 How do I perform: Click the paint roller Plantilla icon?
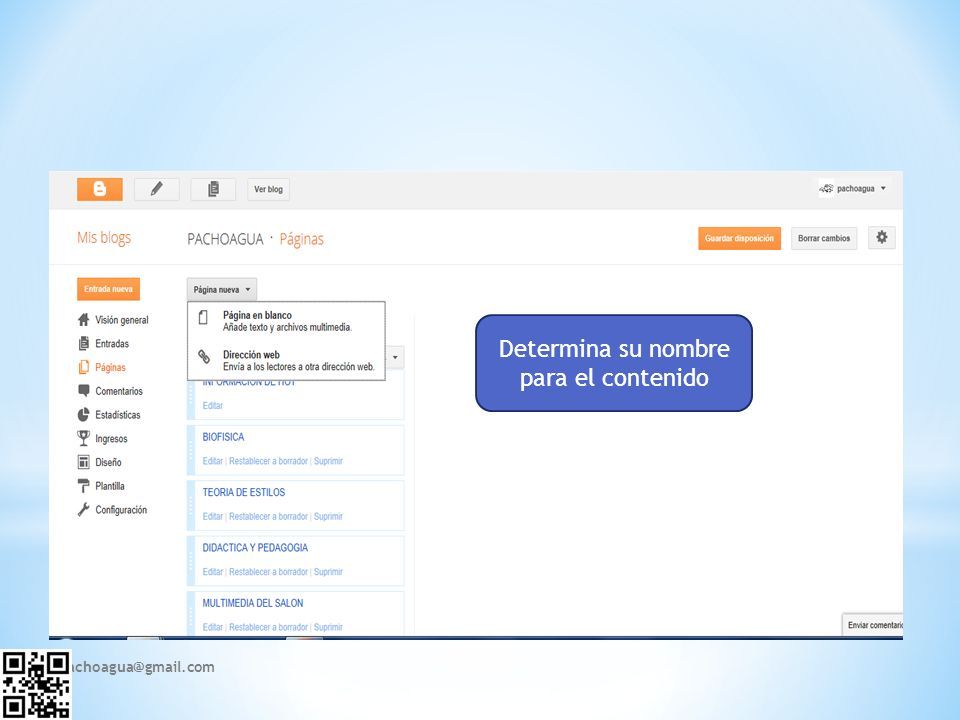point(84,486)
